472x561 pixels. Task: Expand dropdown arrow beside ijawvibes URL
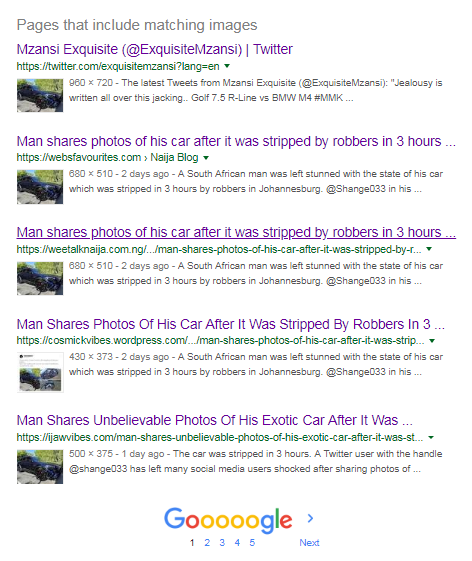(431, 438)
